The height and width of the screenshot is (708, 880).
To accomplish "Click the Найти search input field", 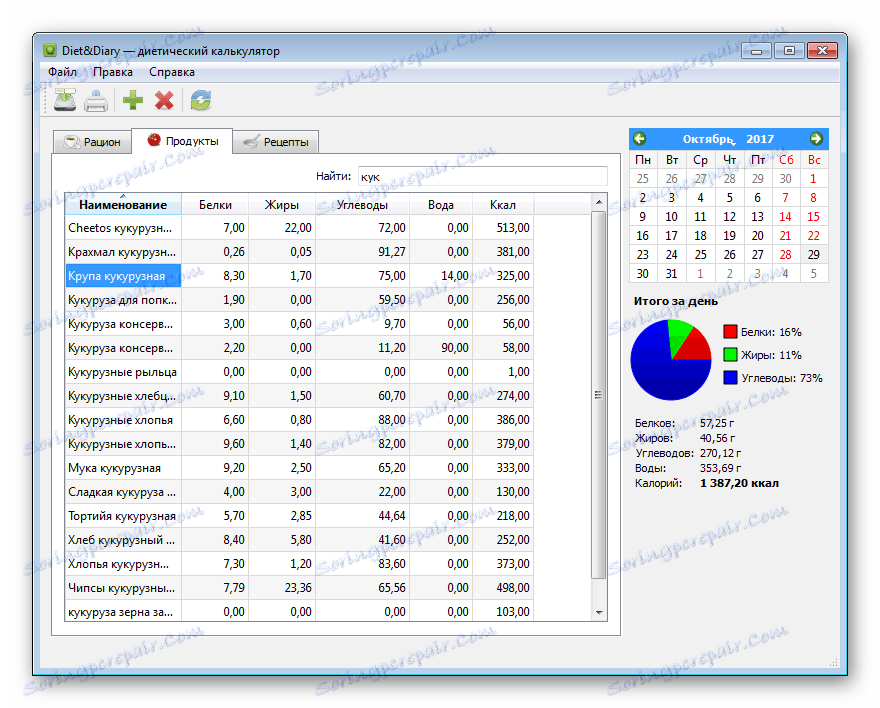I will tap(482, 176).
